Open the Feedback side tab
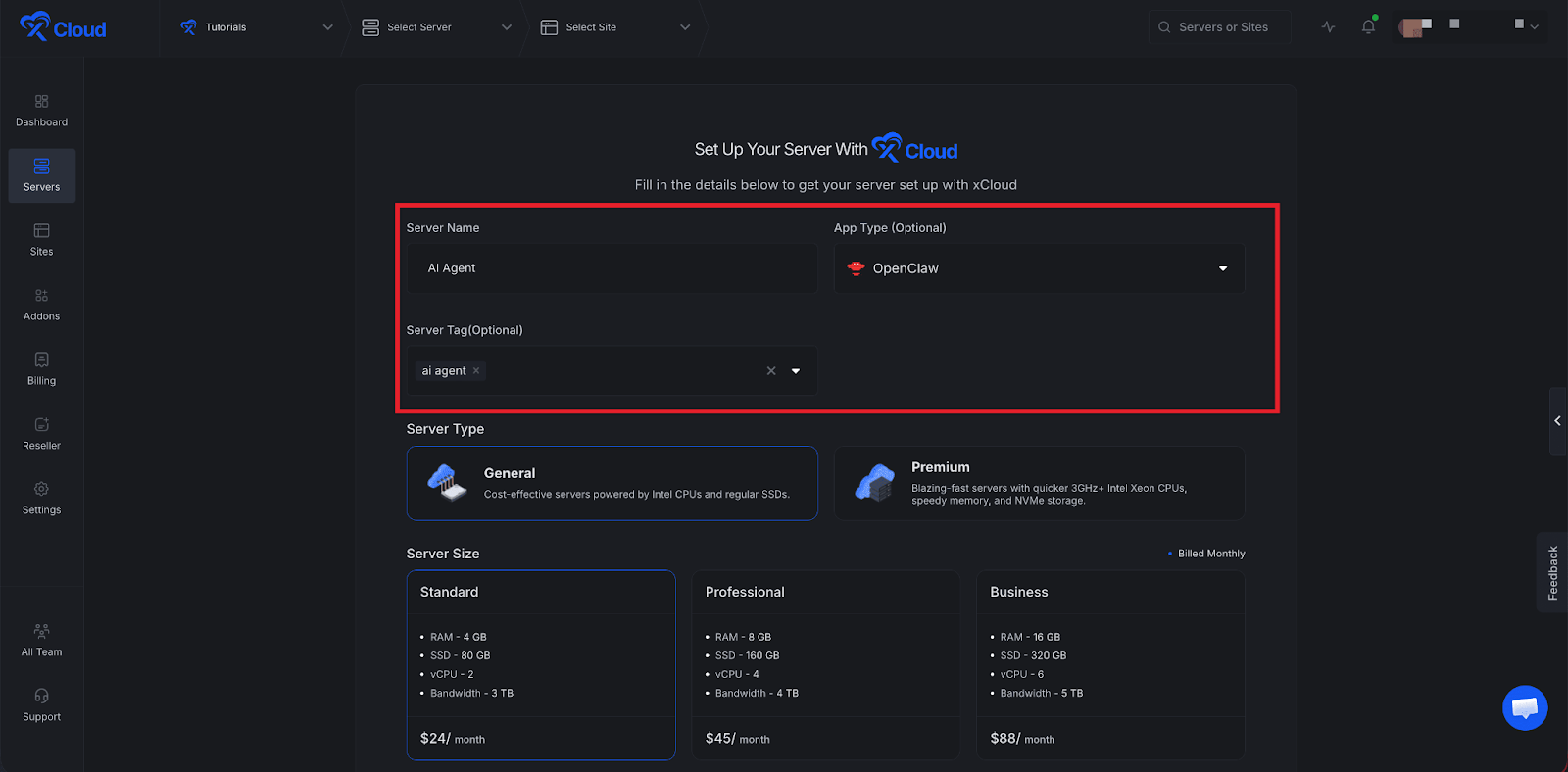The width and height of the screenshot is (1568, 772). pos(1552,573)
